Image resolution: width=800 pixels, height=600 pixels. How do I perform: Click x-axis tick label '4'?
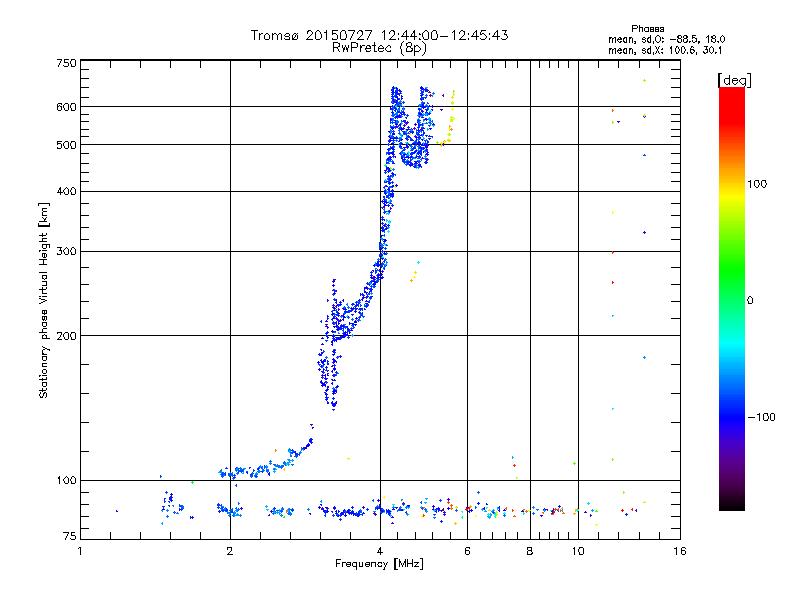380,551
